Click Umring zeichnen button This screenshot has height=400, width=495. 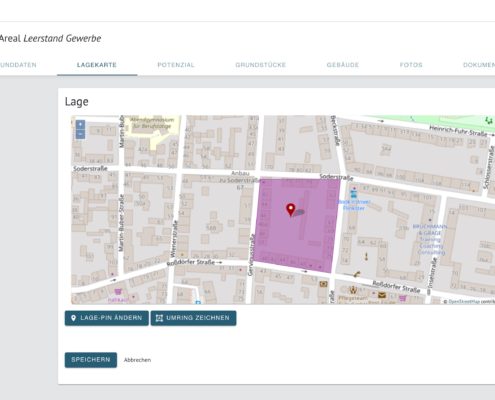click(x=193, y=318)
